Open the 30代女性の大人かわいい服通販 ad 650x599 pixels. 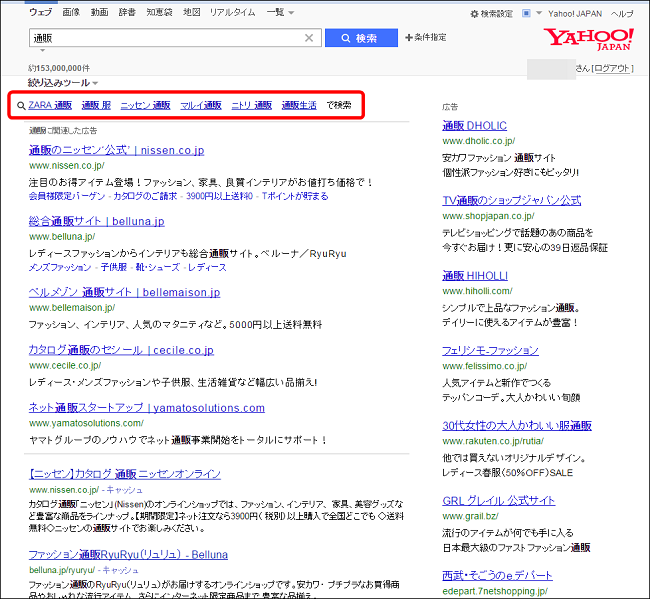click(x=517, y=426)
